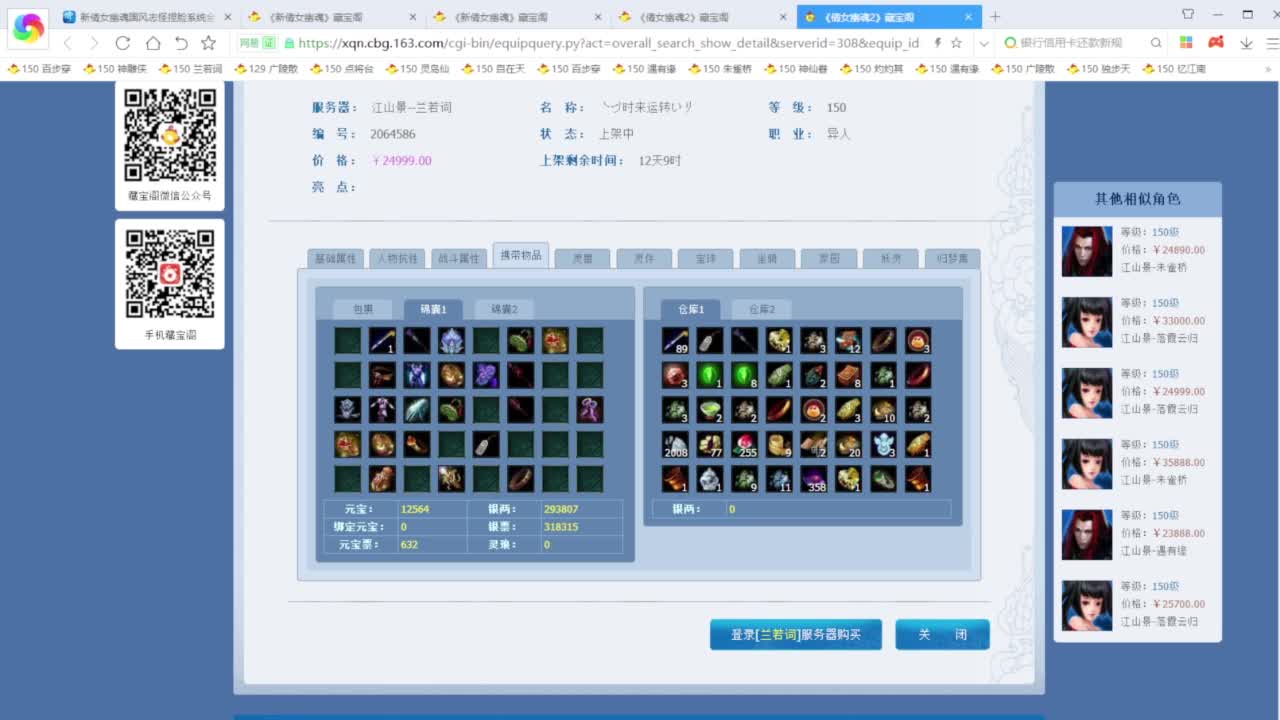Click the staff item stacked 89 in 仓库1
This screenshot has height=720, width=1280.
point(675,341)
